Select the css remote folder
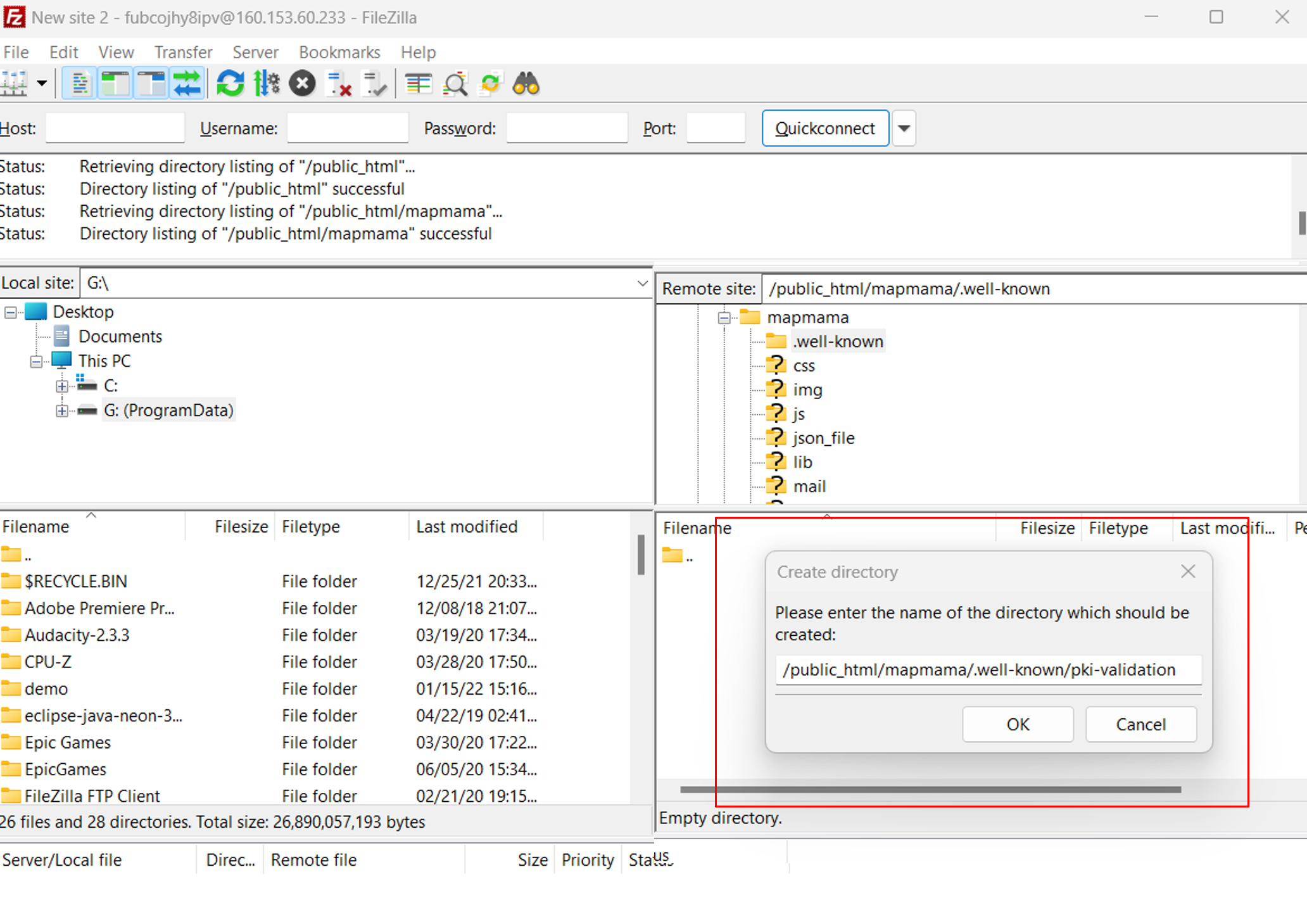The image size is (1307, 924). 804,365
